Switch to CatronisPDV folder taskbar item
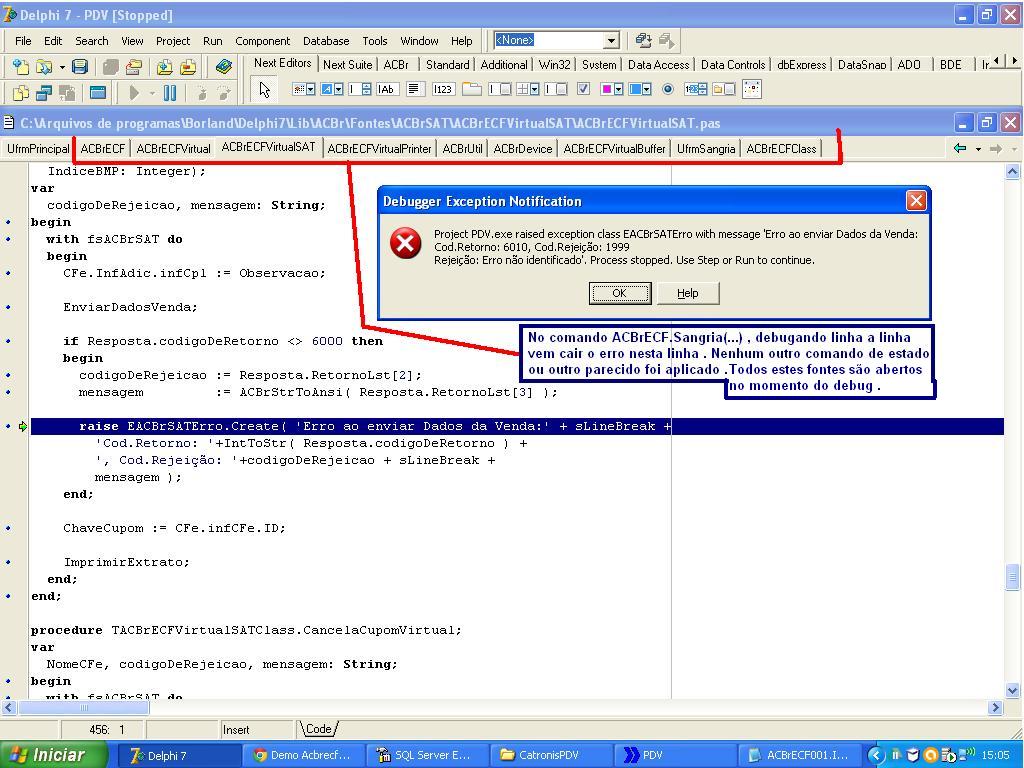 549,755
